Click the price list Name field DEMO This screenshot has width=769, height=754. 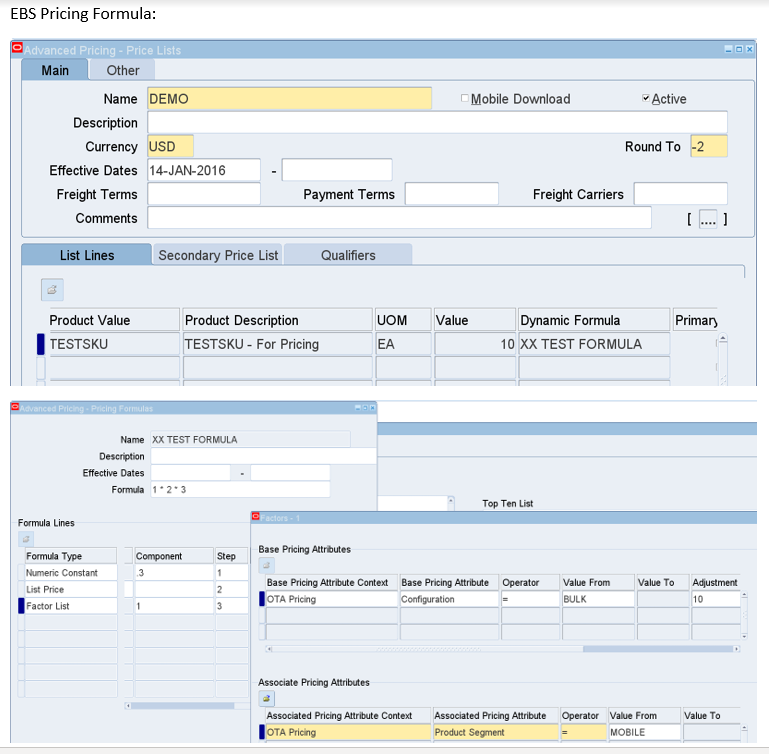289,99
